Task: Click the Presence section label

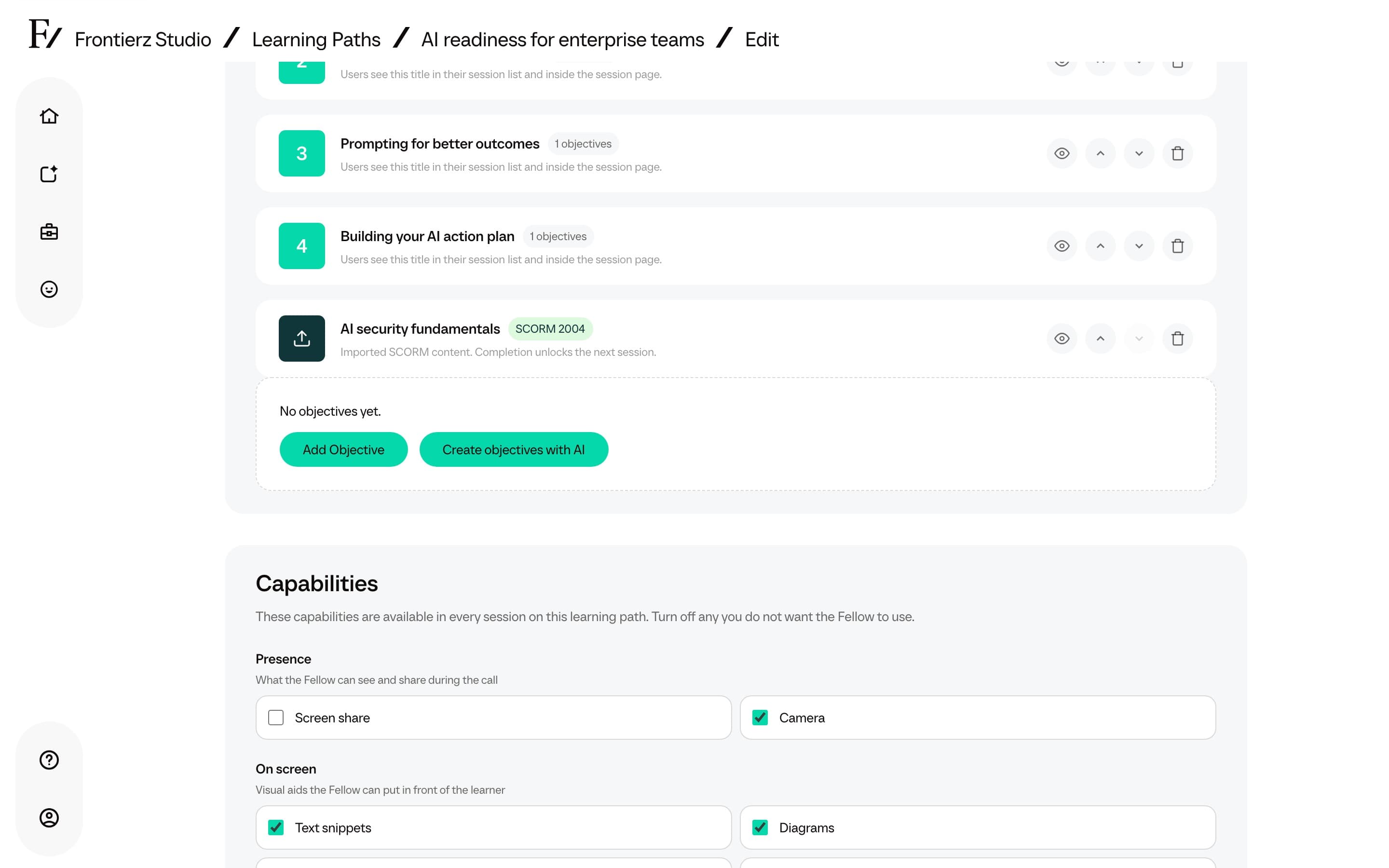Action: tap(283, 659)
